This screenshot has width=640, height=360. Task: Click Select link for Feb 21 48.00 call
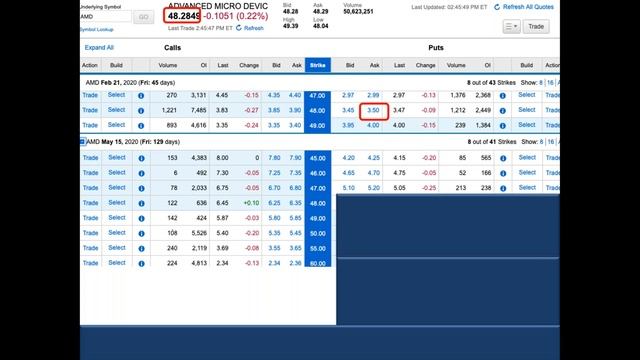[116, 110]
